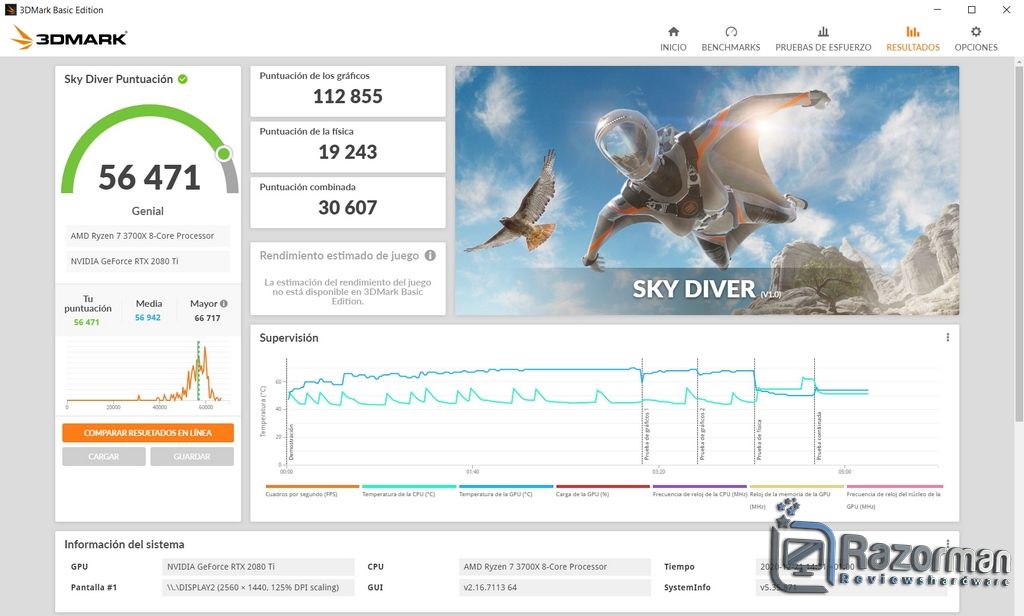Maximize the 3DMark window
The height and width of the screenshot is (616, 1024).
pyautogui.click(x=972, y=10)
